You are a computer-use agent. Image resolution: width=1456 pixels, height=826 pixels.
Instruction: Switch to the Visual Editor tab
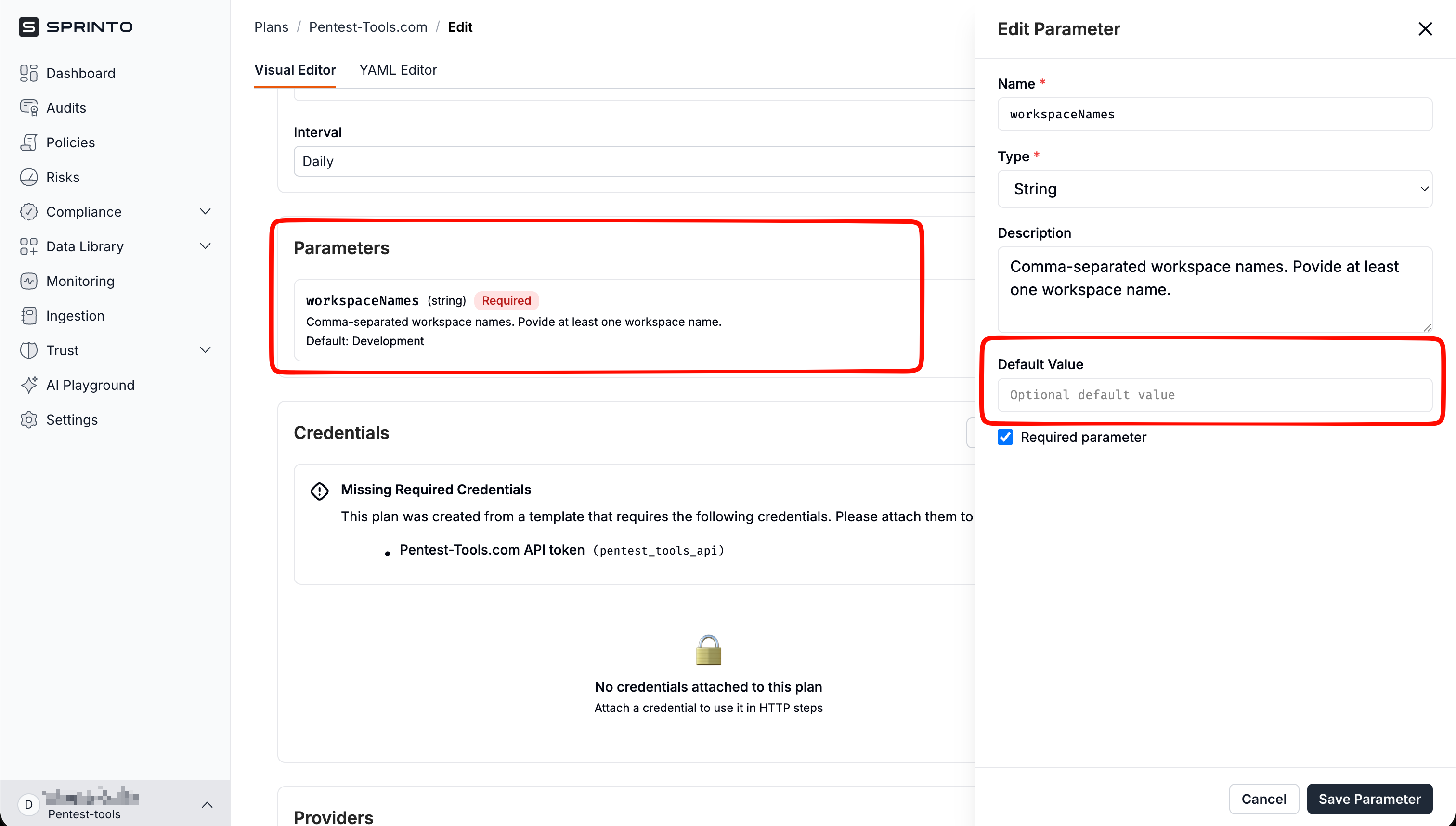tap(295, 70)
